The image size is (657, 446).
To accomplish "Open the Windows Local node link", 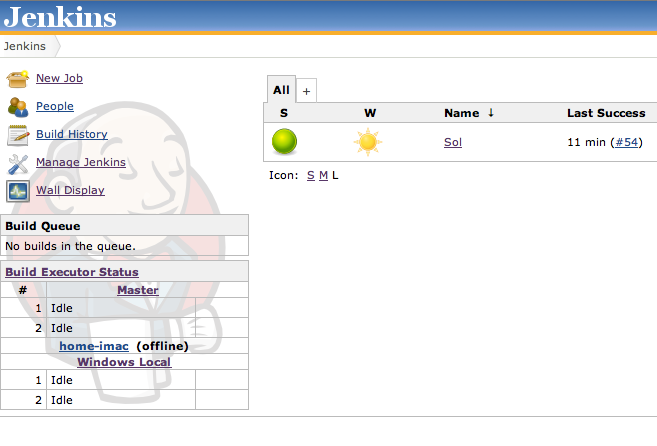I will point(124,362).
